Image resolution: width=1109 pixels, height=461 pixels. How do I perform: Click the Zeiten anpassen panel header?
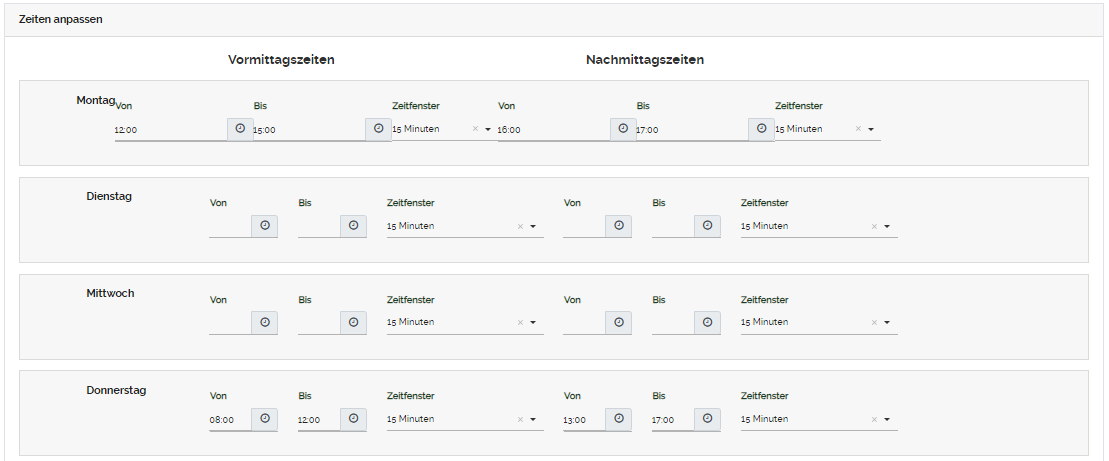(x=554, y=20)
